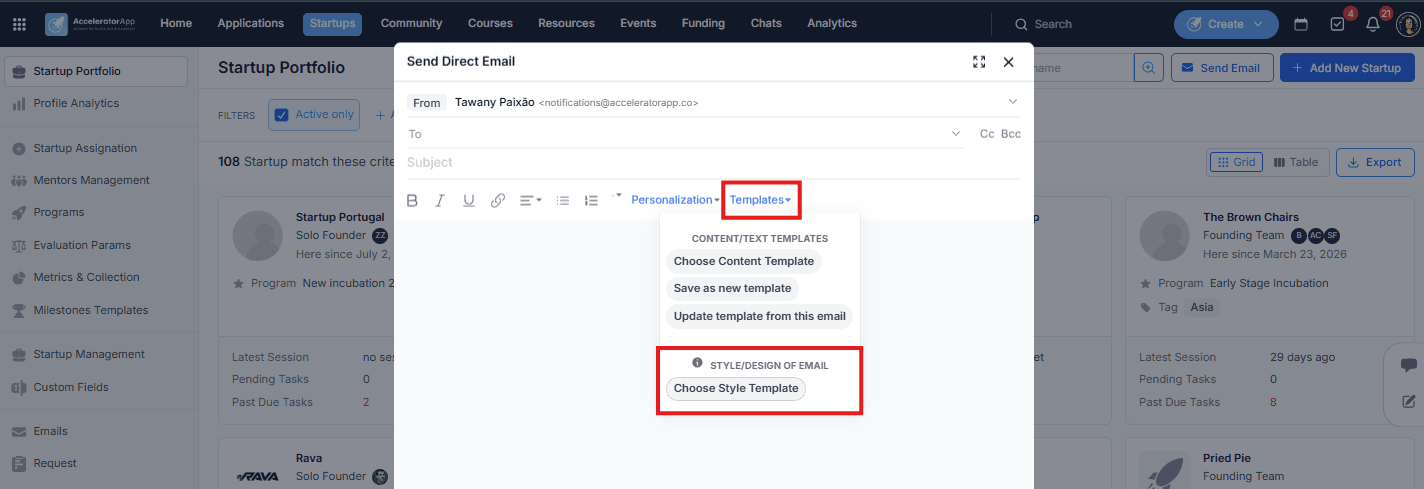Open the notifications bell
Image resolution: width=1424 pixels, height=489 pixels.
1371,24
